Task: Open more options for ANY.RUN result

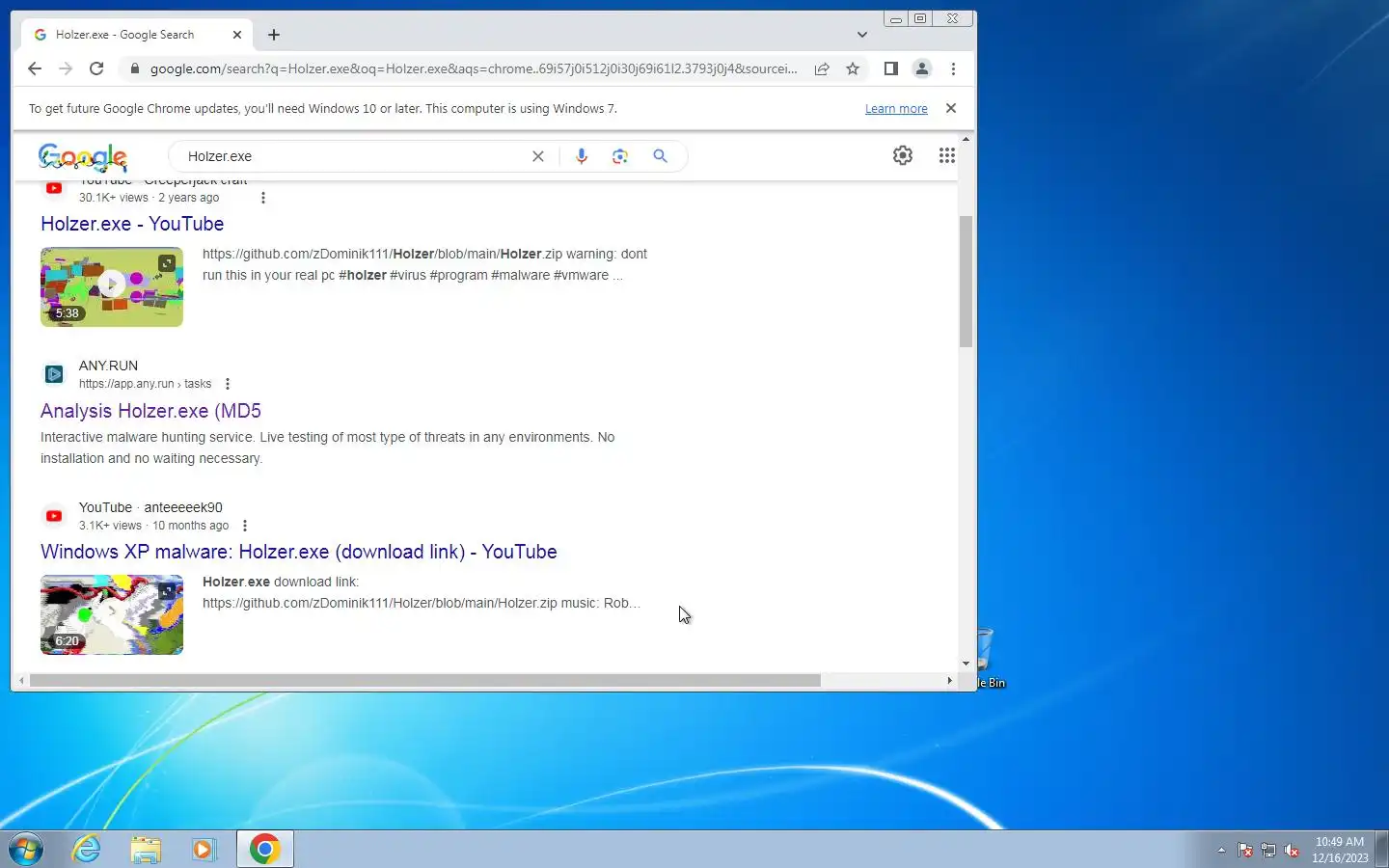Action: 228,384
